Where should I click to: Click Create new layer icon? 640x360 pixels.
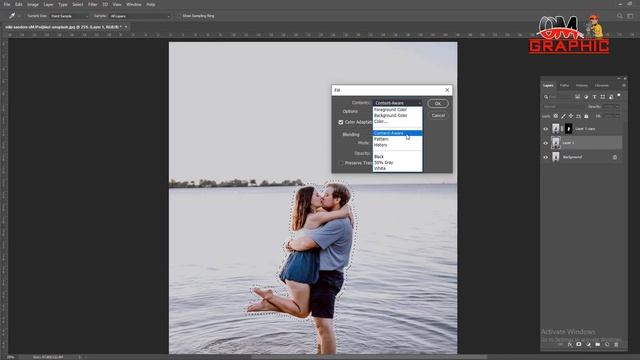tap(607, 344)
